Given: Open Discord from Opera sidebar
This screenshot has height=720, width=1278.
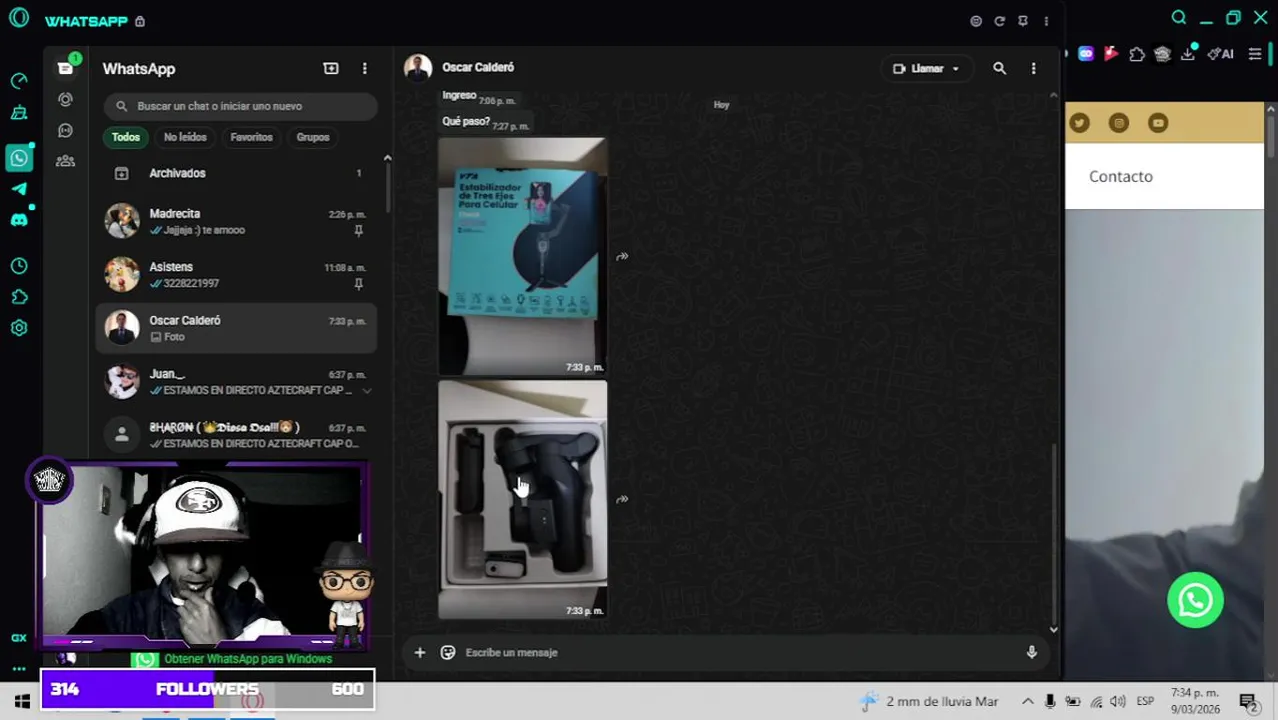Looking at the screenshot, I should (x=19, y=220).
